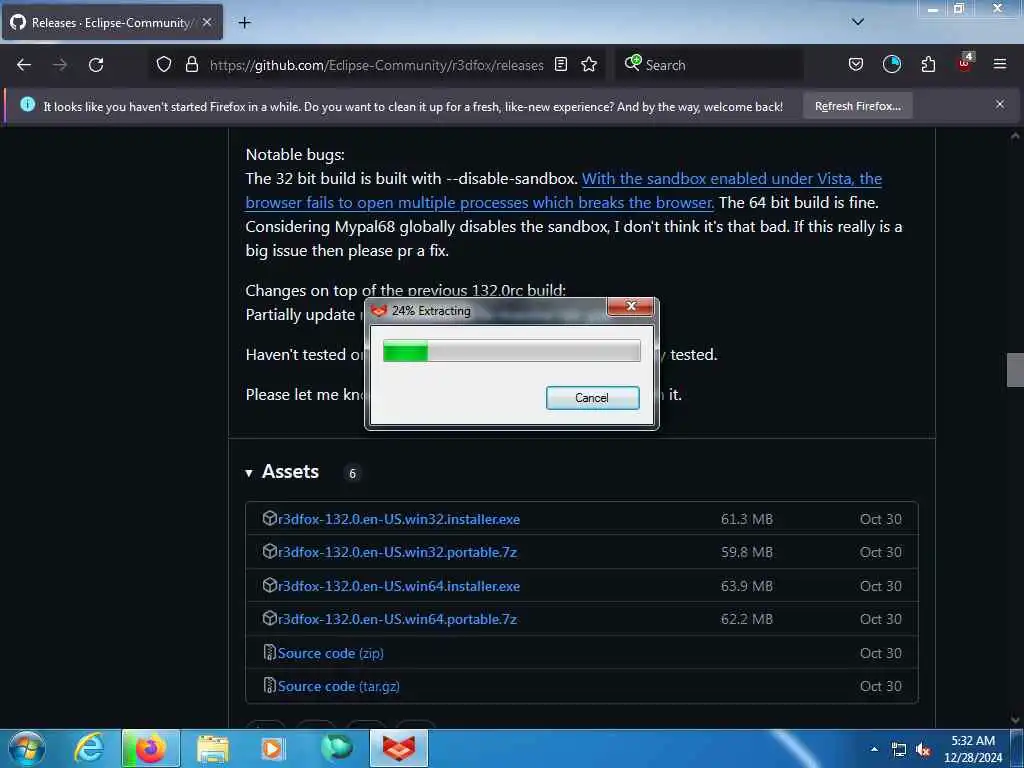Click the 61.3 MB size text
1024x768 pixels.
746,519
